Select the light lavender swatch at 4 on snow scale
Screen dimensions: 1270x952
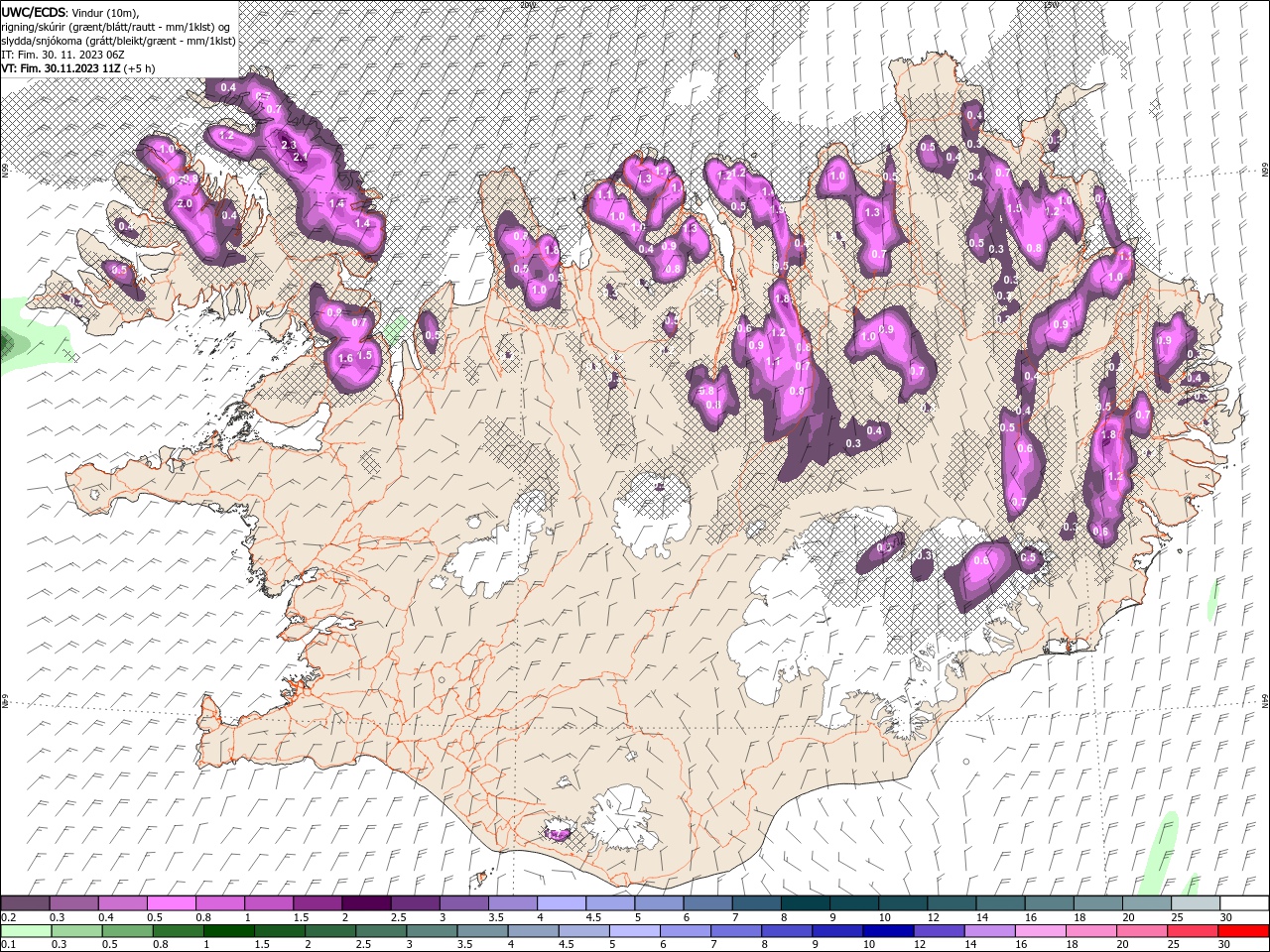click(x=561, y=902)
